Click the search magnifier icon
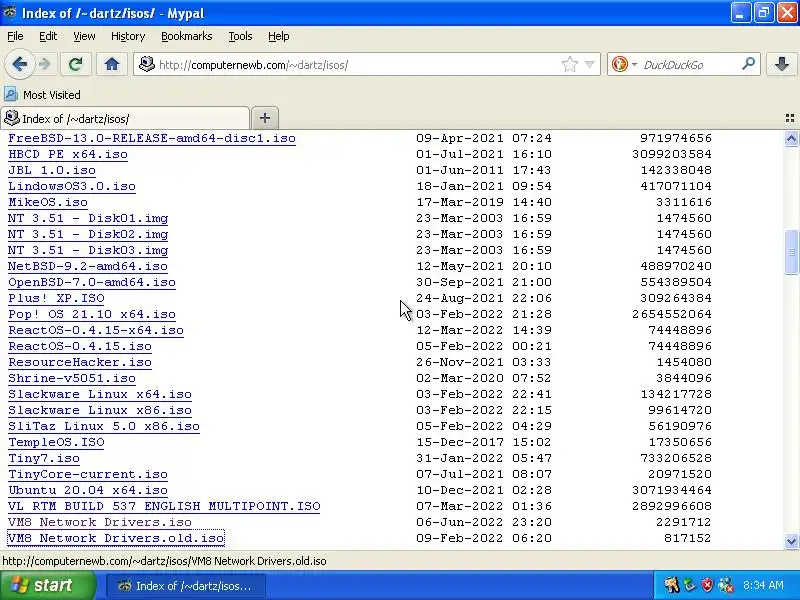This screenshot has height=600, width=800. click(748, 64)
